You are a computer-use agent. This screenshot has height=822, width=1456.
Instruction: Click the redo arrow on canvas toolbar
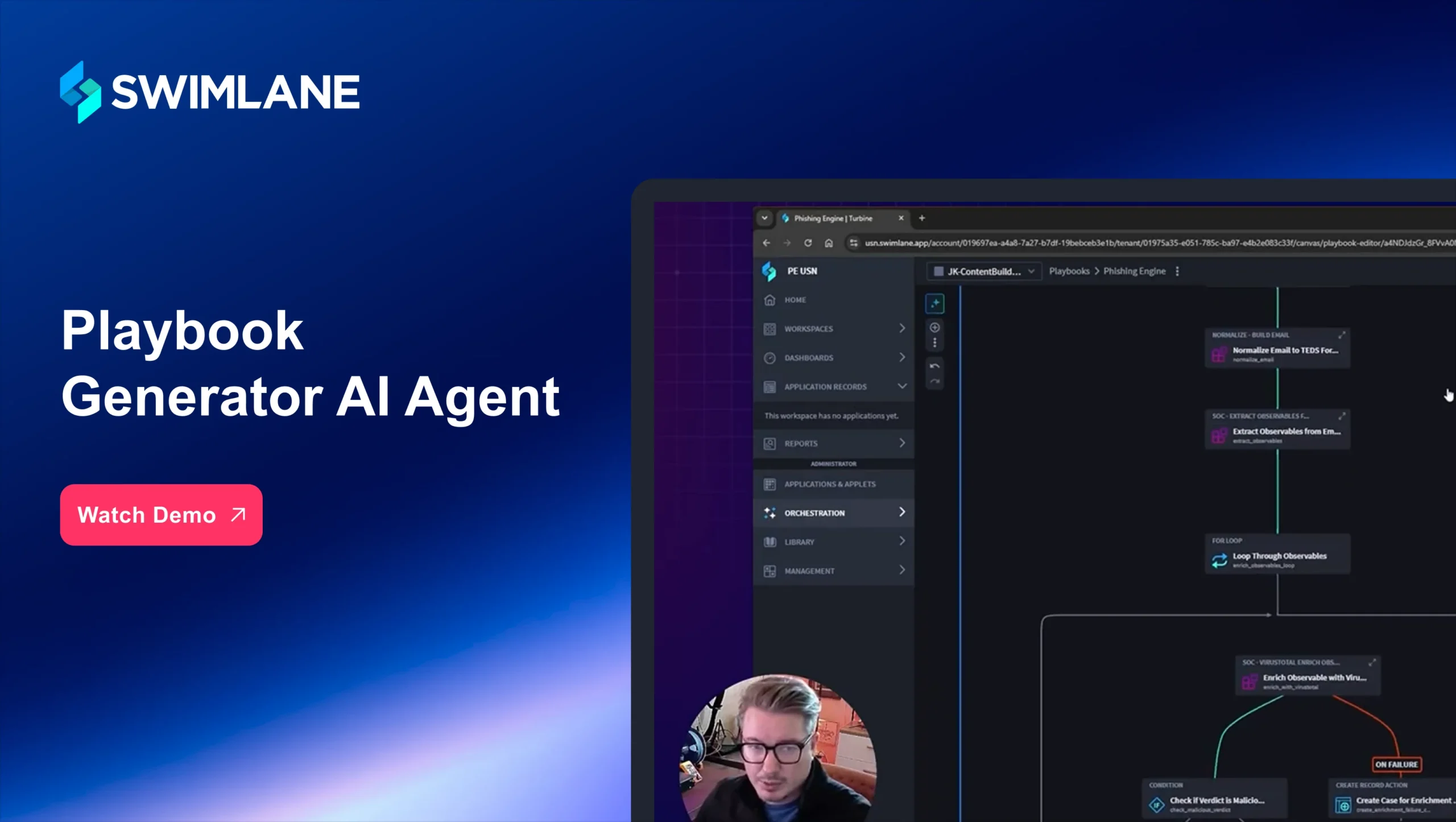(934, 382)
